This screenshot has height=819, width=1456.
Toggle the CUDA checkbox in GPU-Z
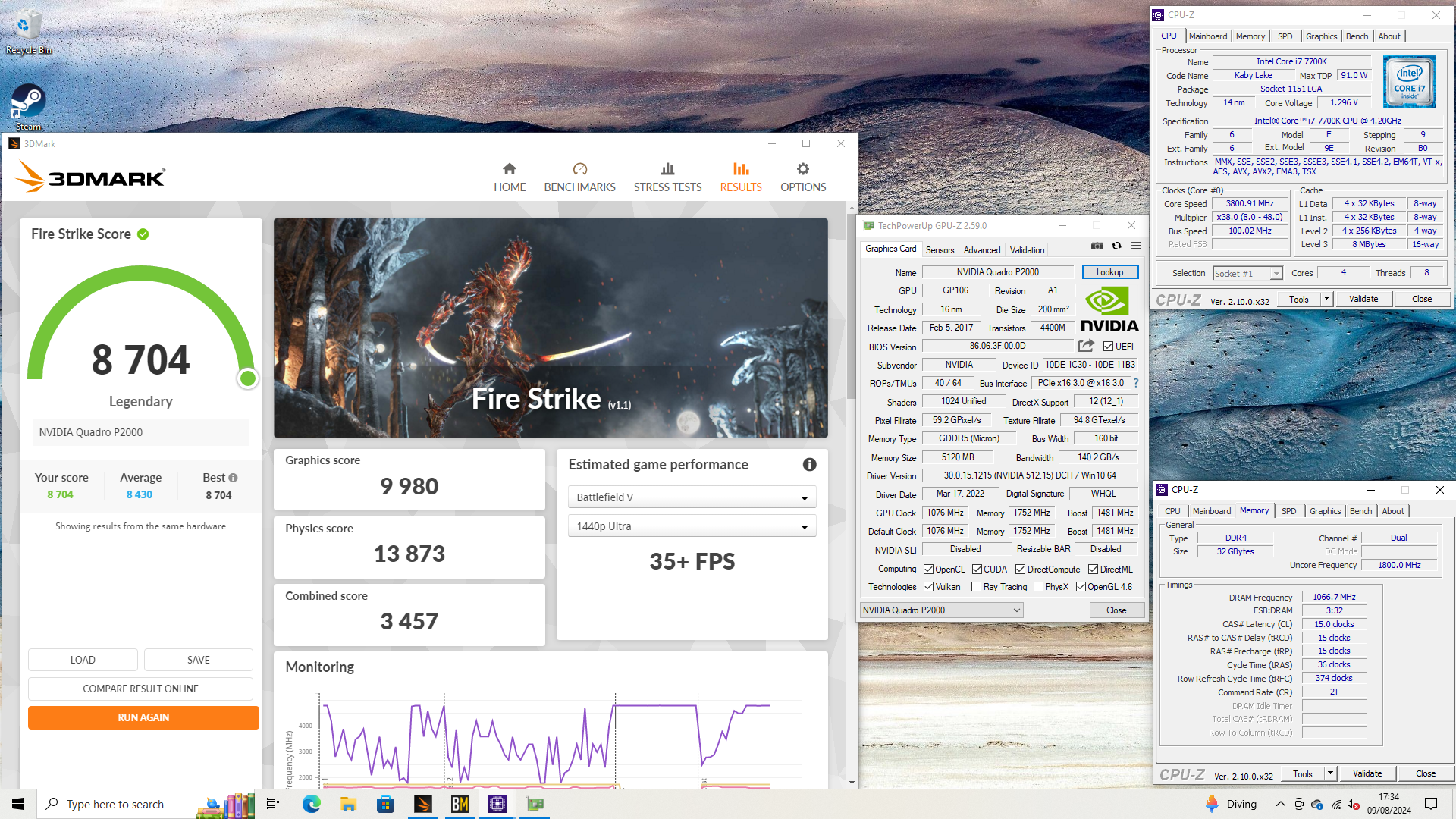click(977, 570)
